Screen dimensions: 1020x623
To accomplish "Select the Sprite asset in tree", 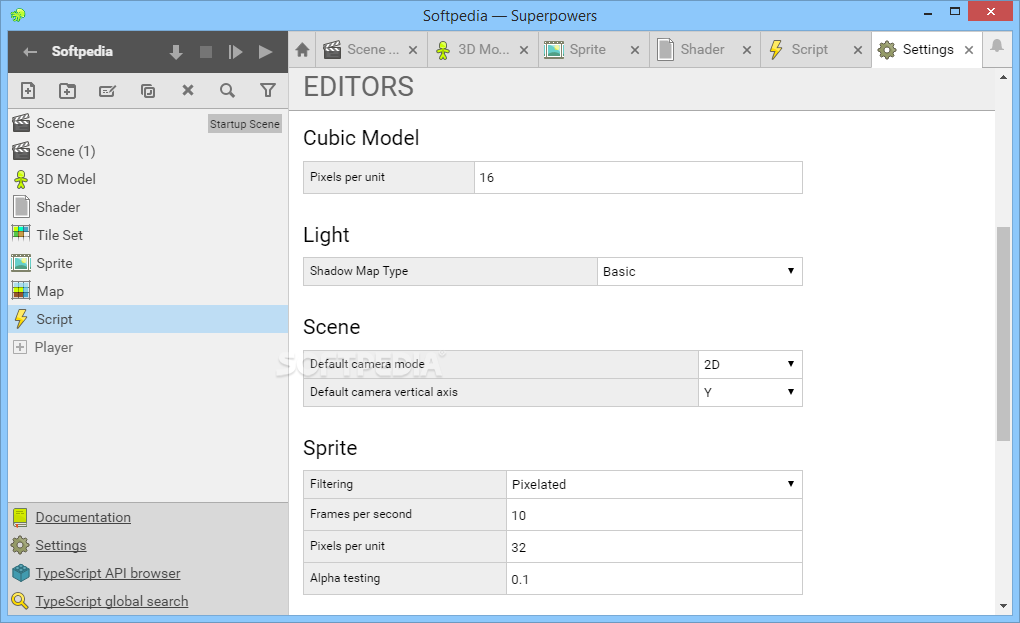I will coord(148,263).
